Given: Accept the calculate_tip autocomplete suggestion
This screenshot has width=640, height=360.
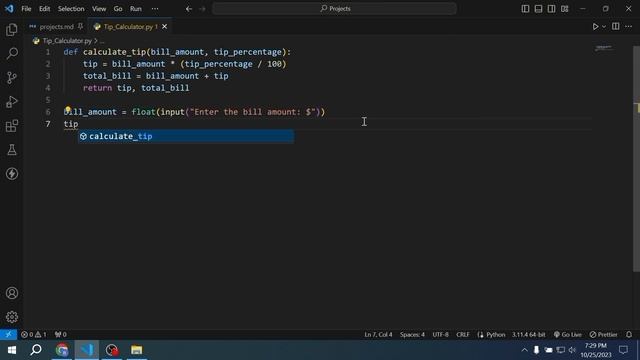Looking at the screenshot, I should point(186,136).
